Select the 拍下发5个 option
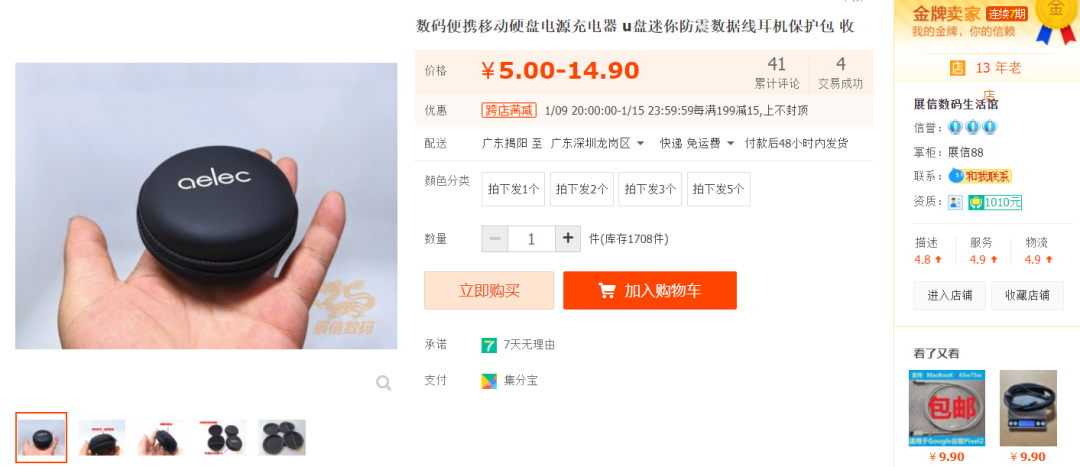This screenshot has height=467, width=1080. pos(718,189)
